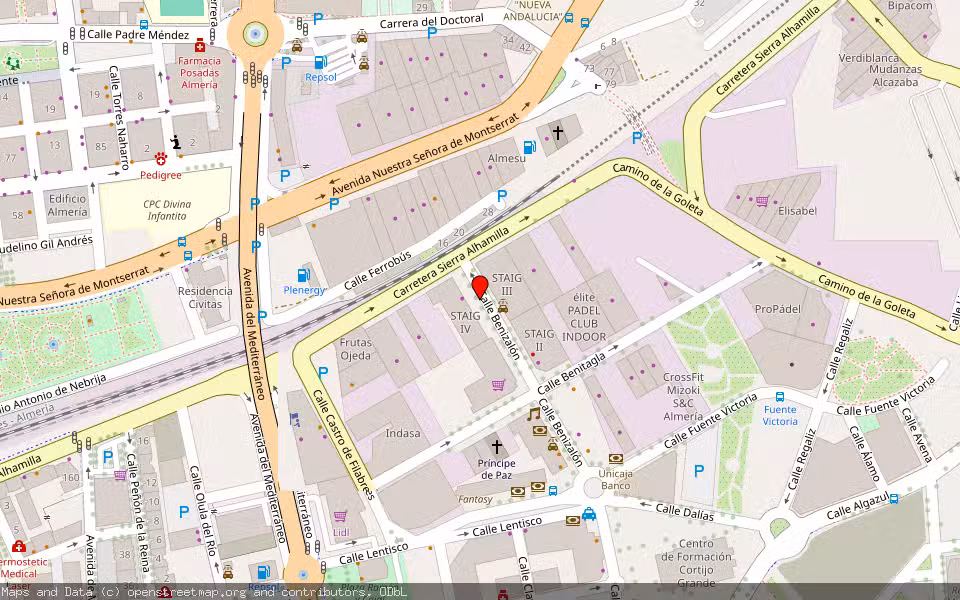Select the Almesu fuel station icon
Screen dimensions: 960x600
(529, 147)
